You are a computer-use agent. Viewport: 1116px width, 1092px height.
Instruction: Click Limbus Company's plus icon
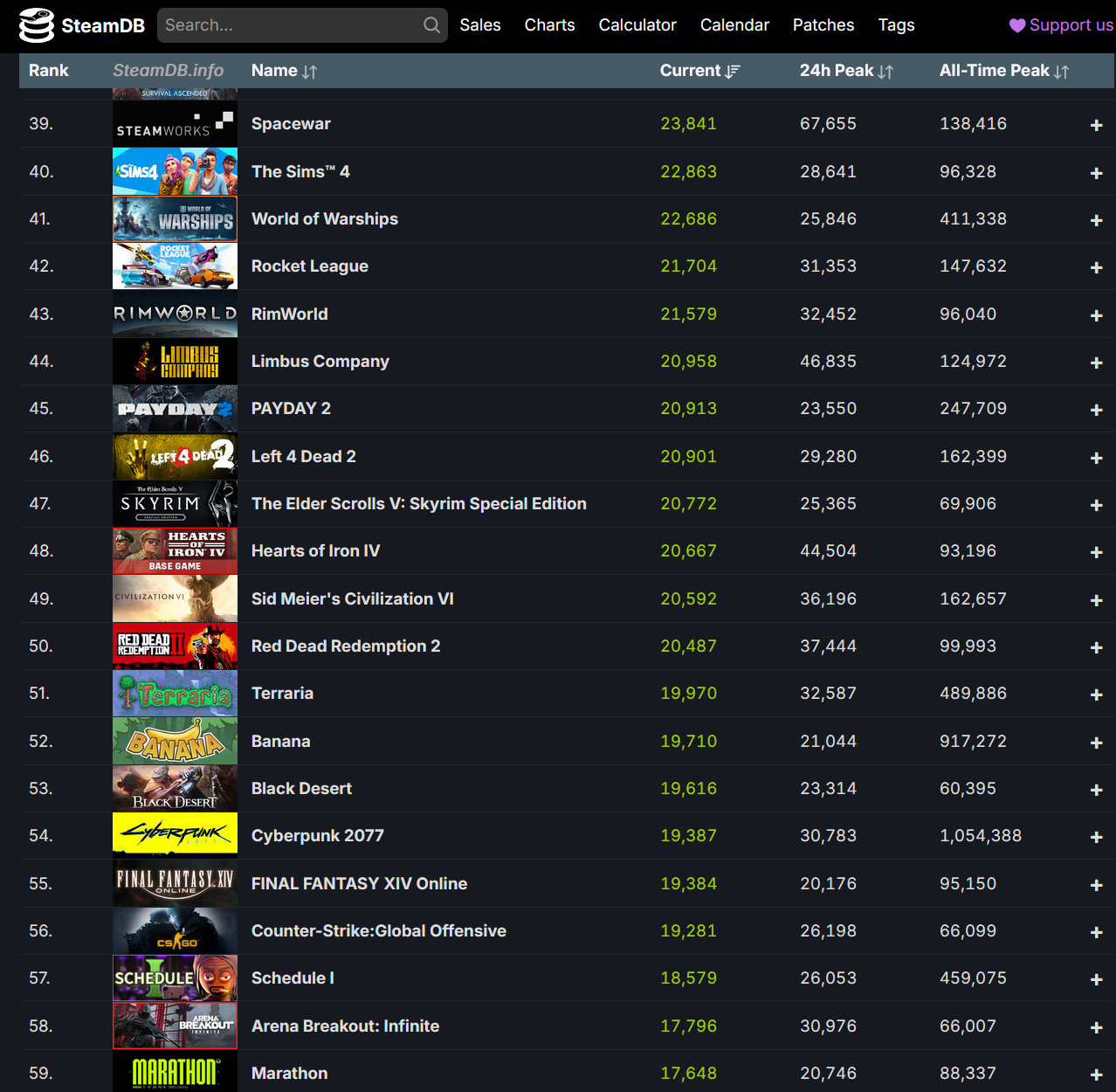pos(1097,363)
